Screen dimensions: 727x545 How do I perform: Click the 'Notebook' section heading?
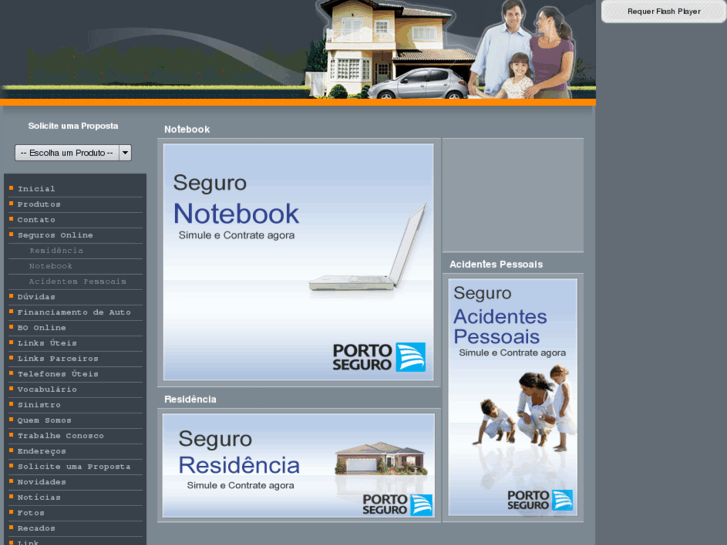(187, 129)
